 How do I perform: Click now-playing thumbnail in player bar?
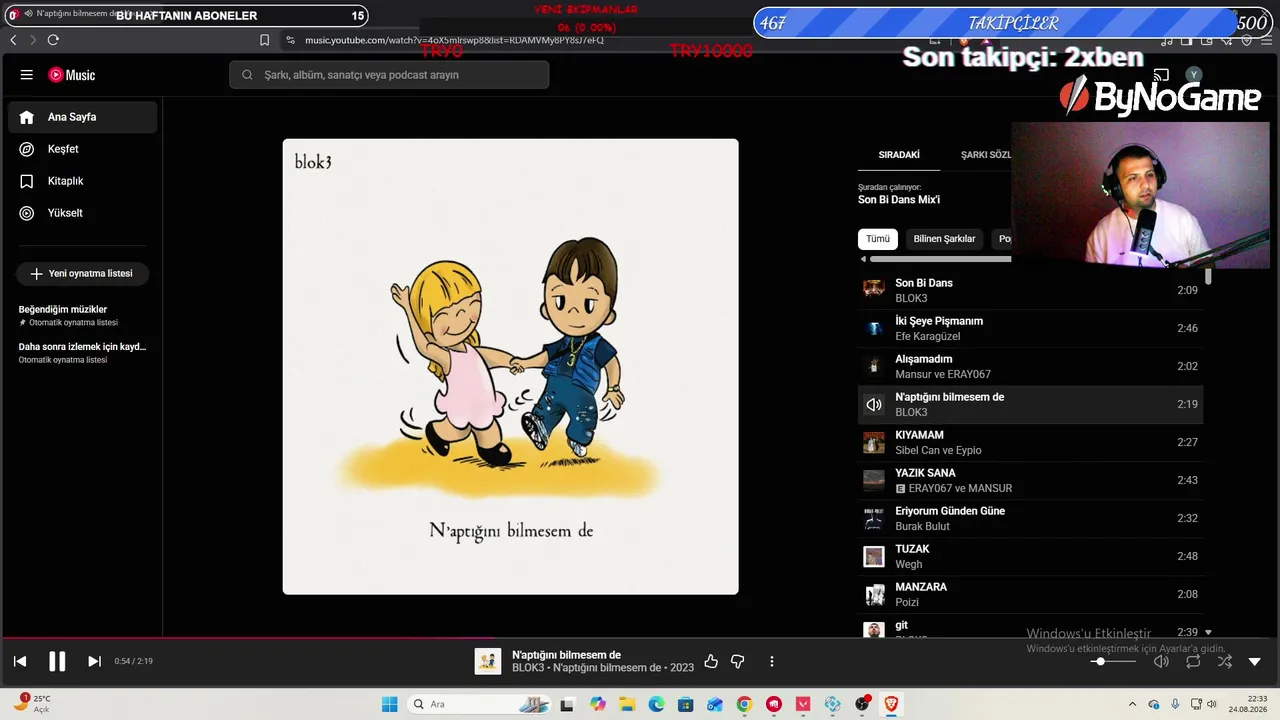(x=487, y=661)
